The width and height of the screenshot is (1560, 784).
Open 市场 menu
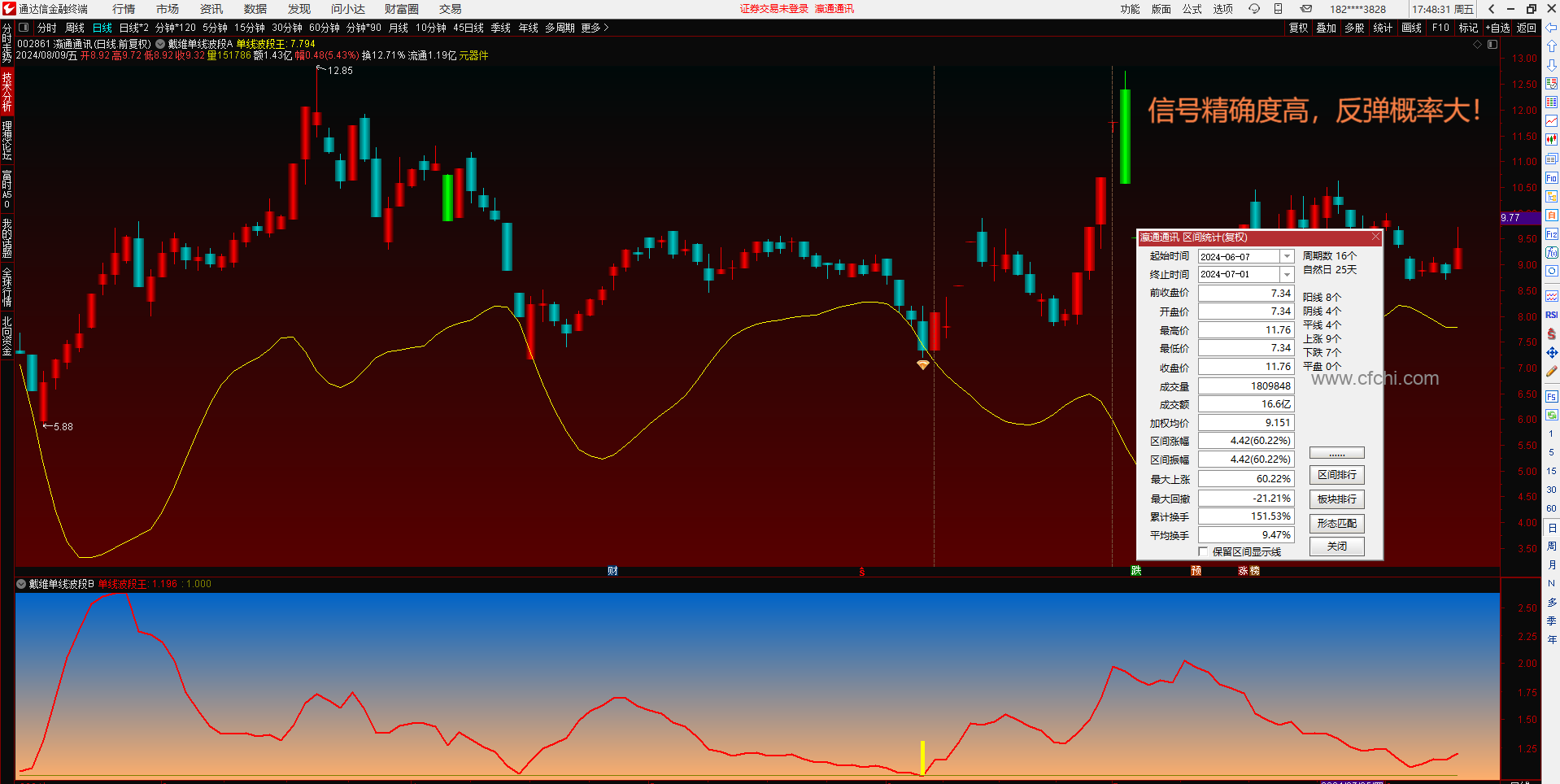(x=168, y=9)
